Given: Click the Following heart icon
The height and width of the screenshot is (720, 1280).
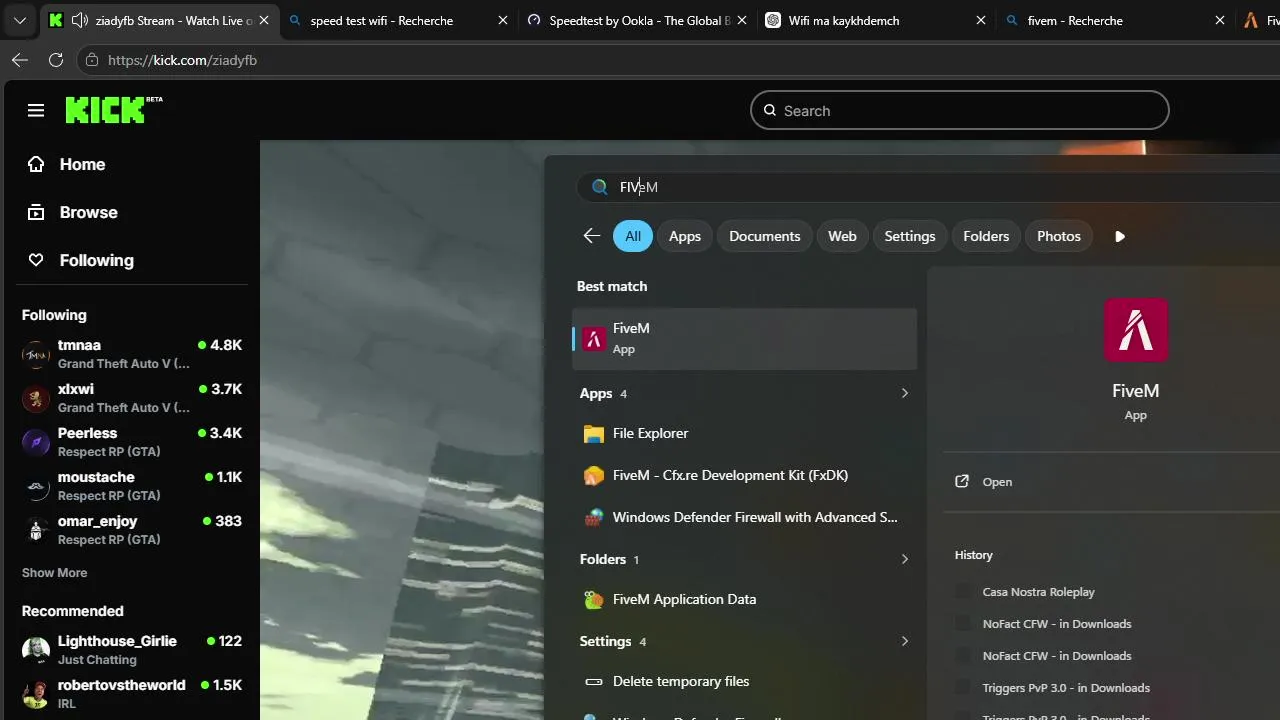Looking at the screenshot, I should pos(36,260).
